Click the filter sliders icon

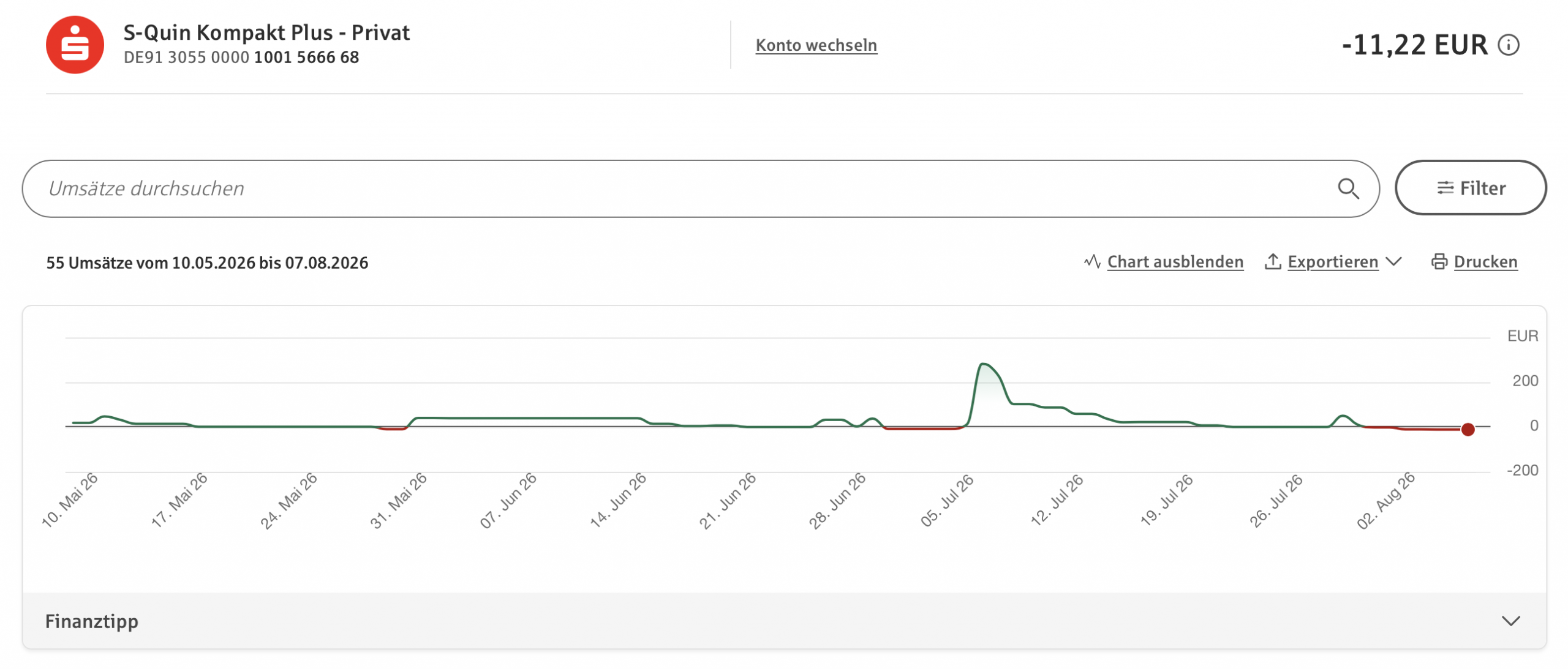pos(1445,188)
